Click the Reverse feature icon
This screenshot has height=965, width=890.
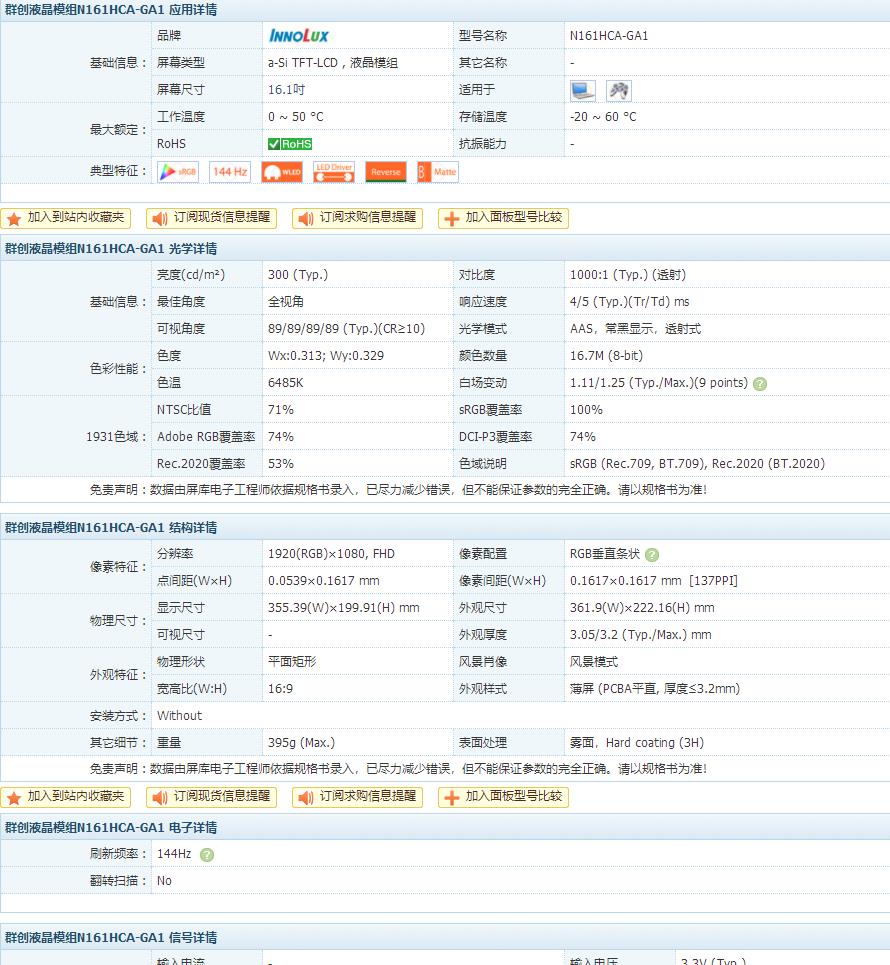tap(386, 172)
